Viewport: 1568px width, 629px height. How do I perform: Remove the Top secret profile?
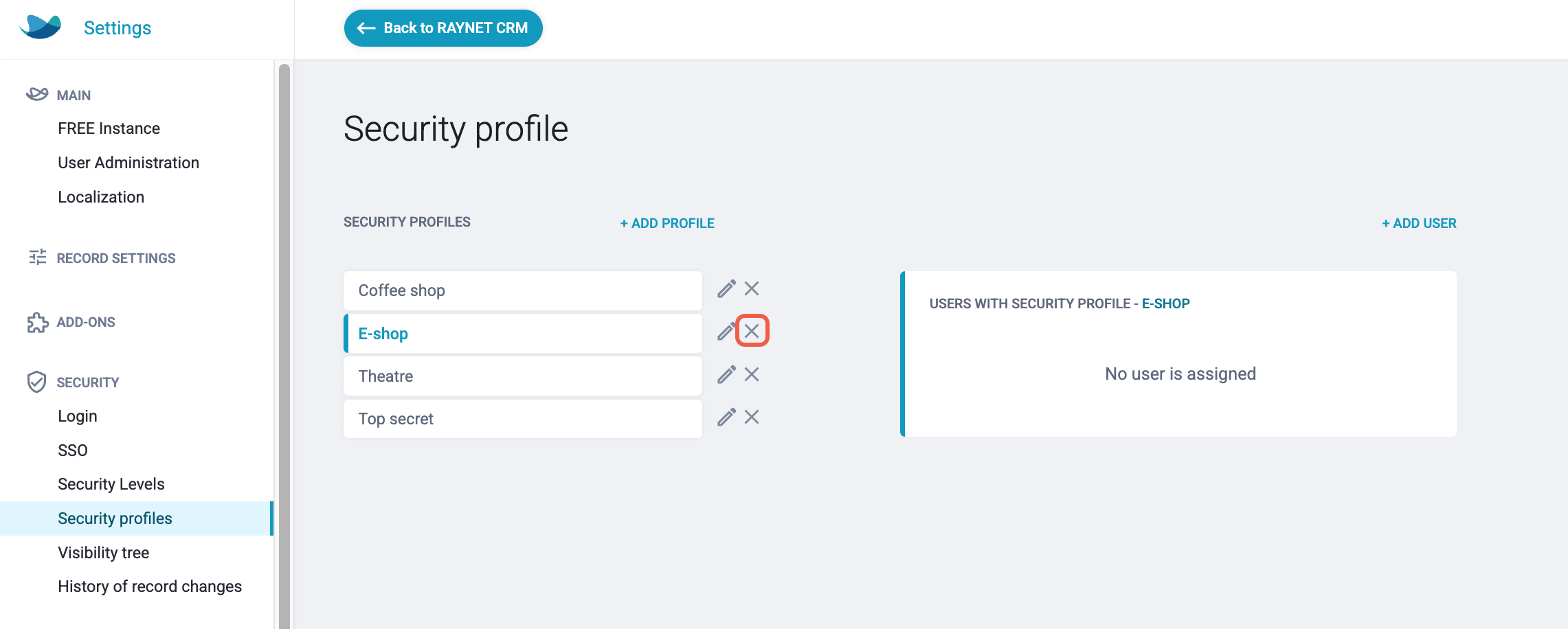click(752, 418)
